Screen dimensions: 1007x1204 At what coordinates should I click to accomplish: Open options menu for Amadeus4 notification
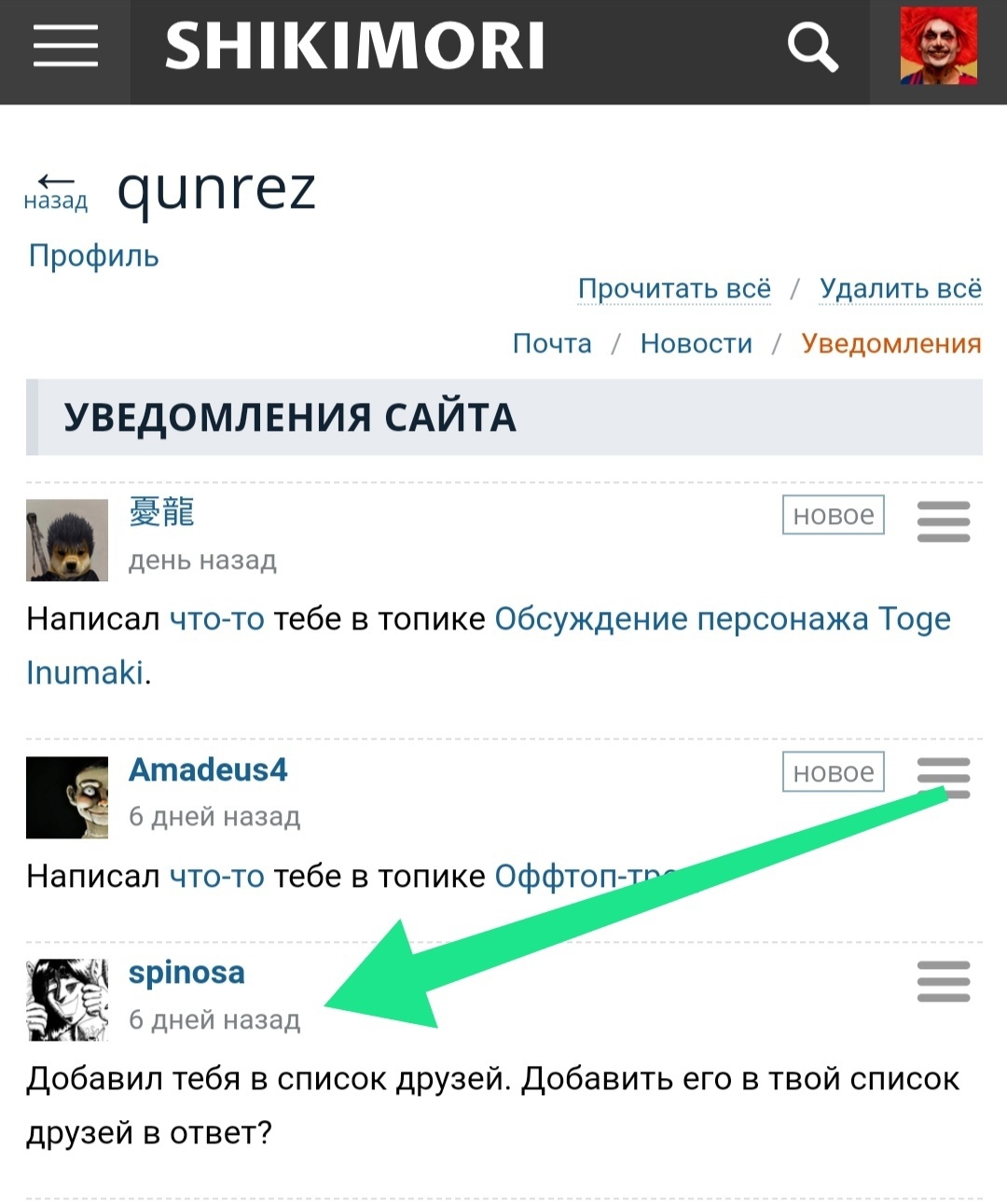tap(944, 778)
